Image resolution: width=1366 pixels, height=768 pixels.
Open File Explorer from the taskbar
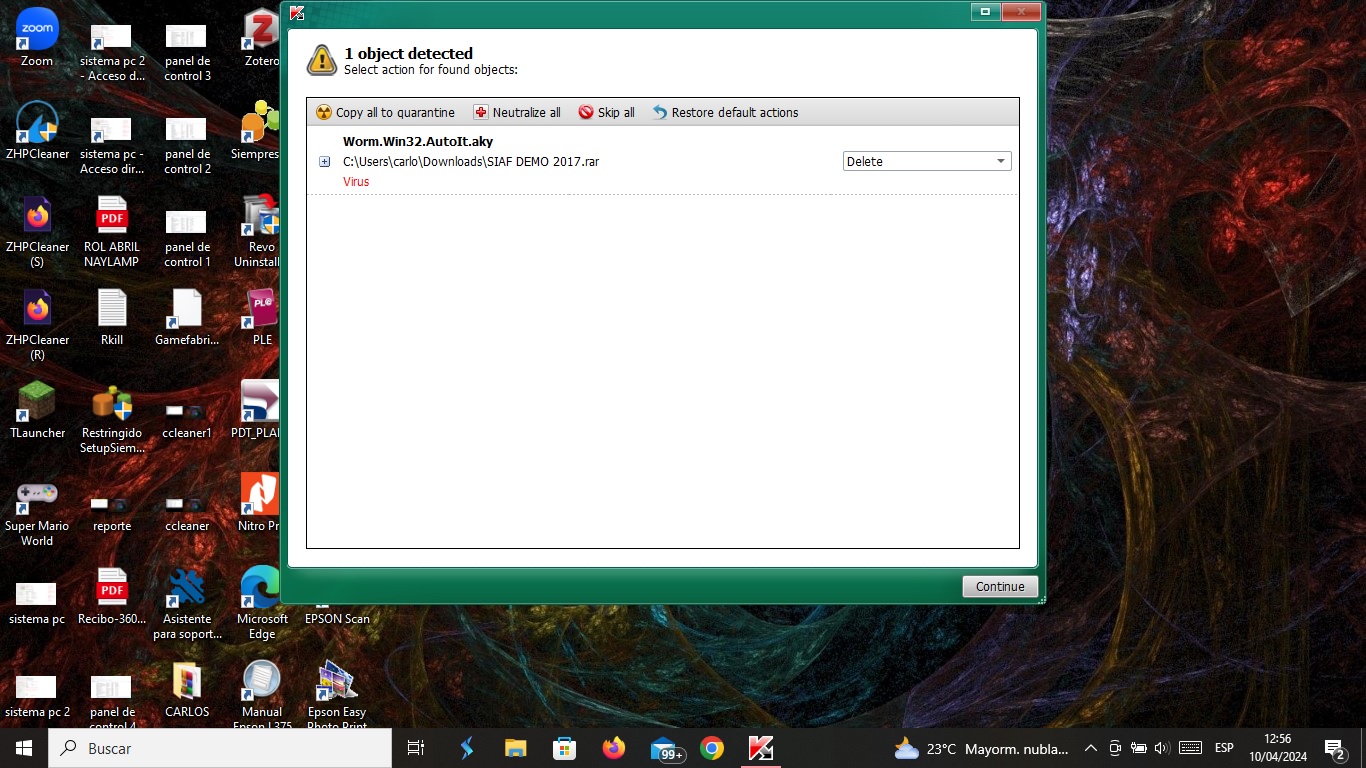coord(515,748)
